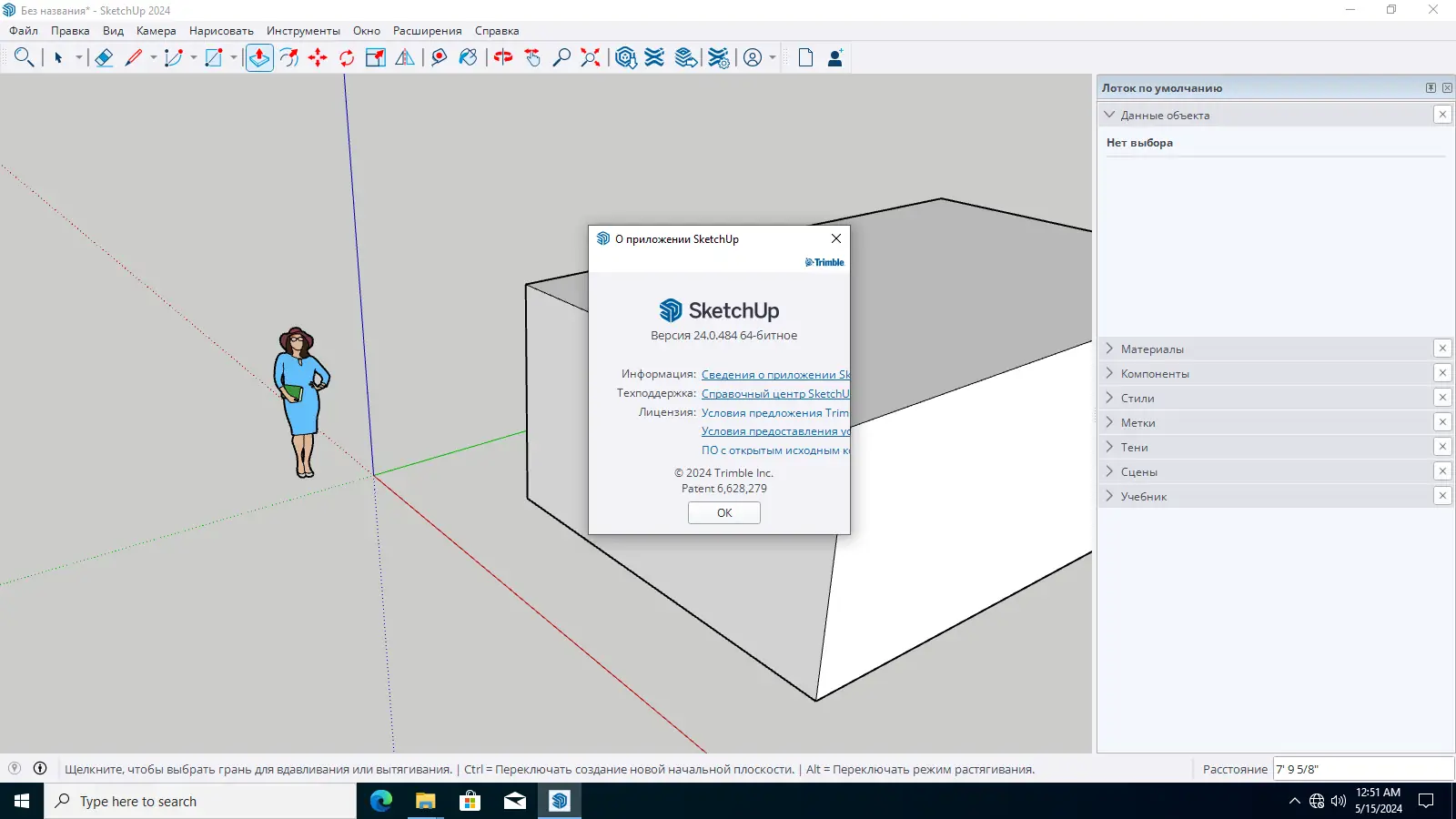Open the account icon dropdown arrow
The width and height of the screenshot is (1456, 819).
click(x=773, y=57)
